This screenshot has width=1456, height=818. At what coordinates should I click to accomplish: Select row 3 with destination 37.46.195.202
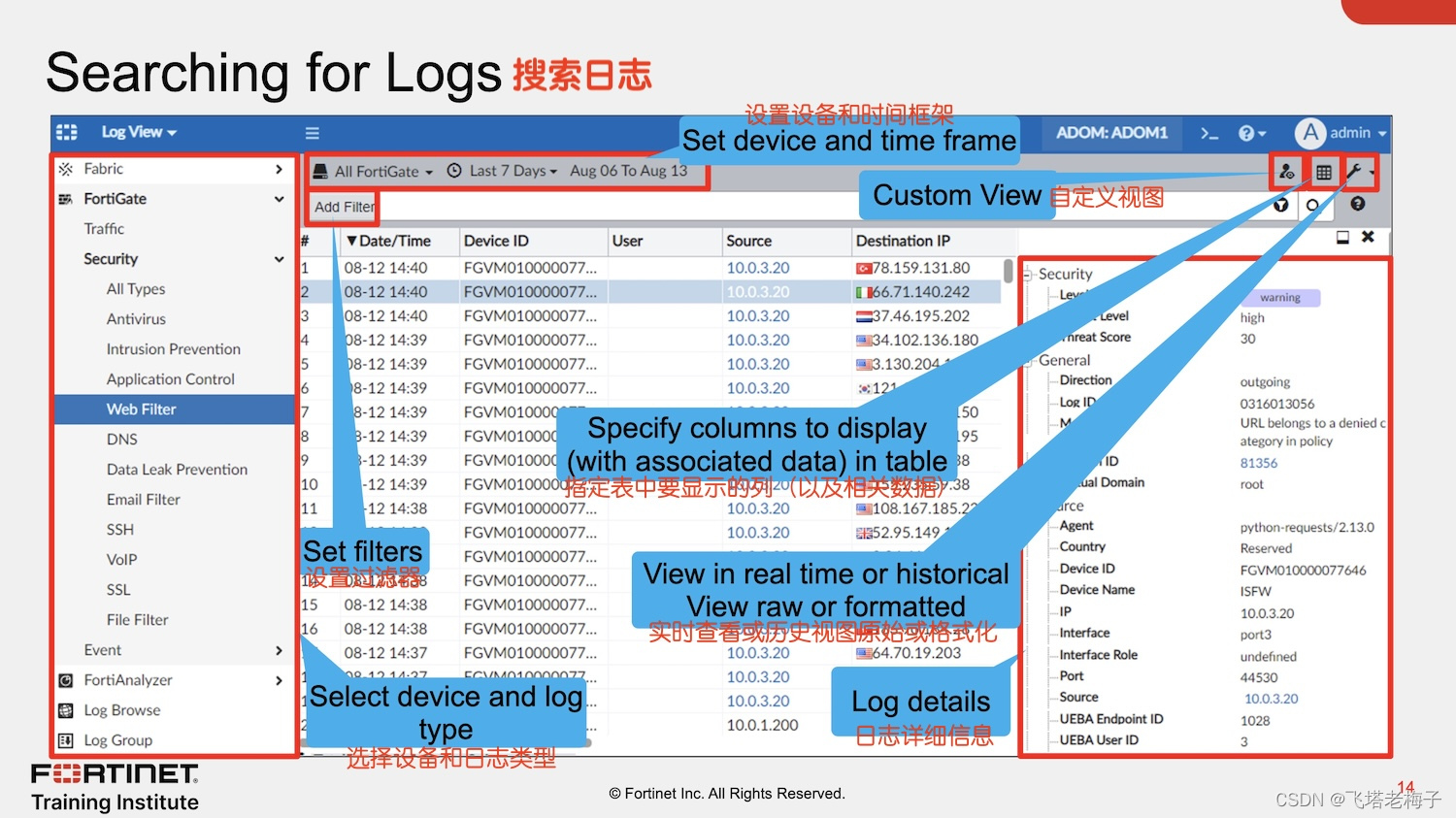pyautogui.click(x=650, y=316)
